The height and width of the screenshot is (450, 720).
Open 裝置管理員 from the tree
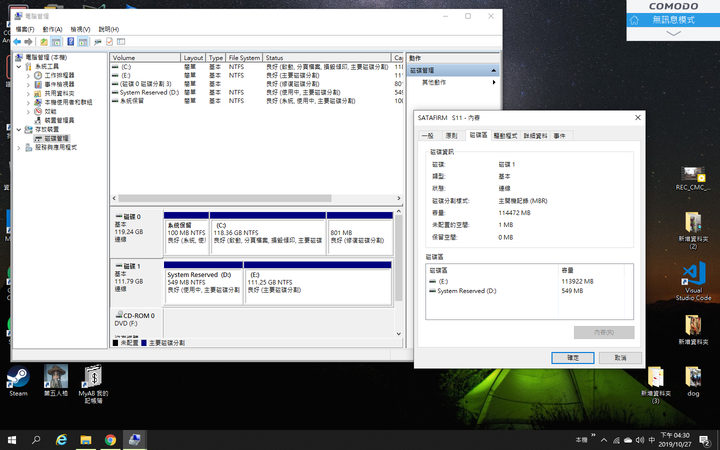coord(59,120)
